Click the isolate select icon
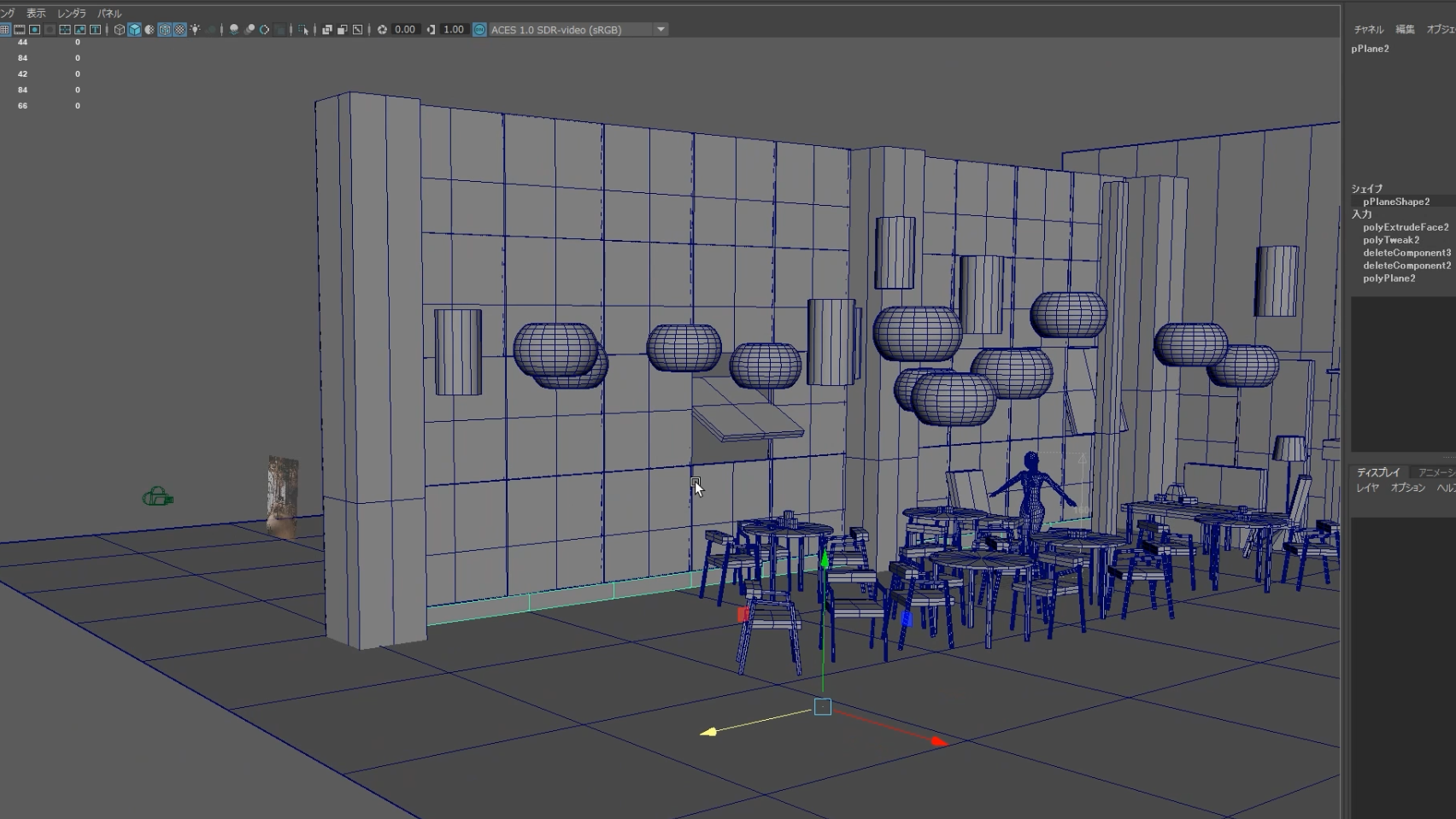1456x819 pixels. 303,30
